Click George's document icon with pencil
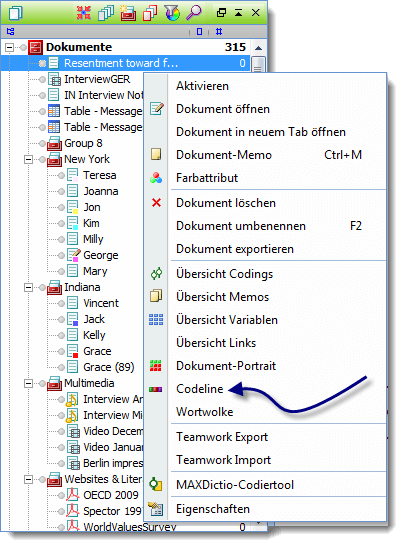Viewport: 403px width, 547px height. point(74,255)
